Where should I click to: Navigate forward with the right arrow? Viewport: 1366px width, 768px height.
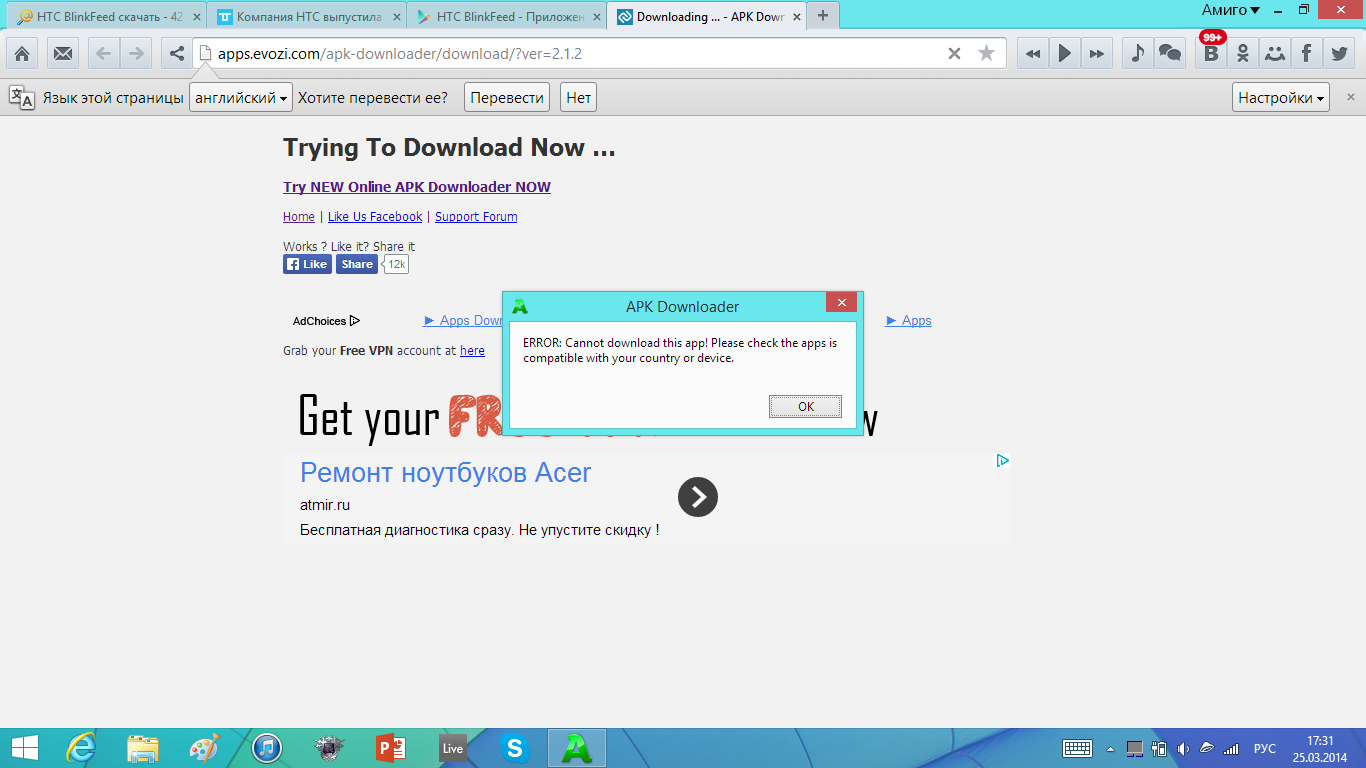(135, 53)
